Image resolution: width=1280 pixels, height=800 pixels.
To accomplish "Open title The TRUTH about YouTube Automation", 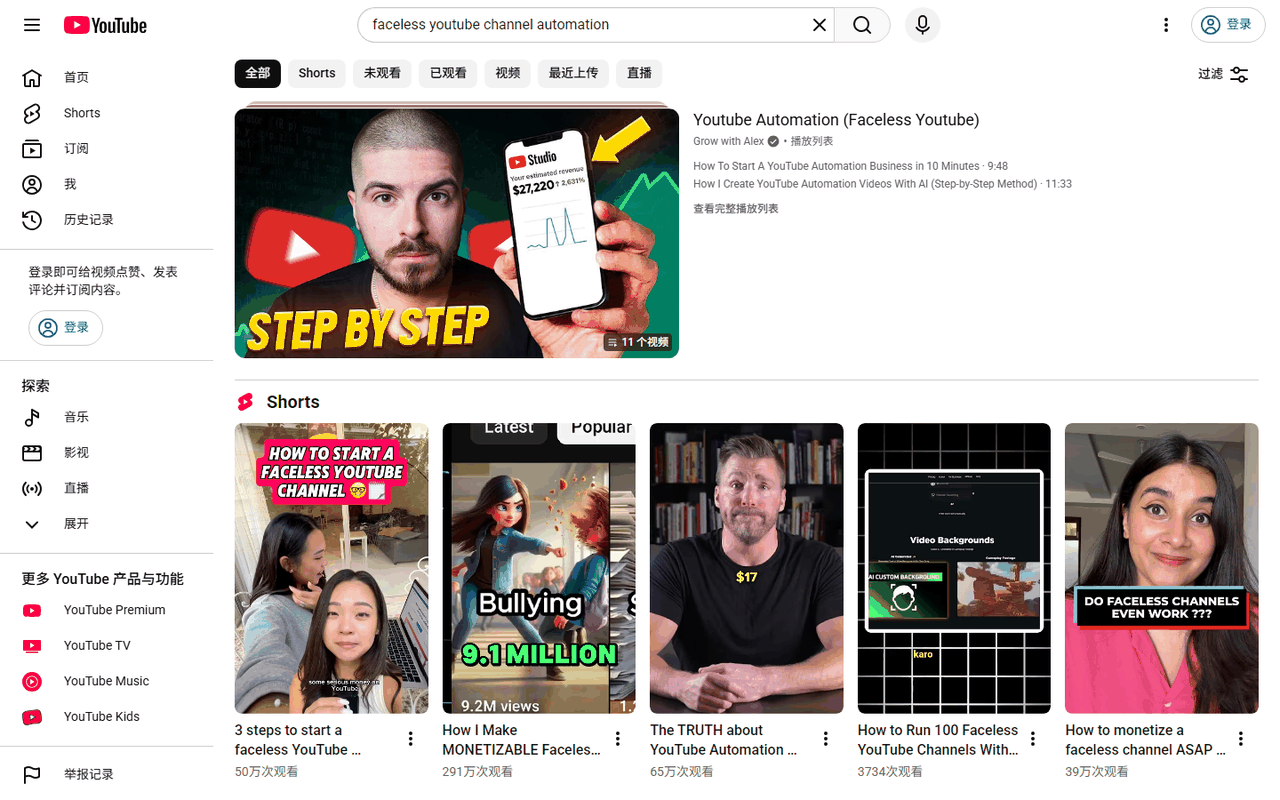I will point(723,740).
